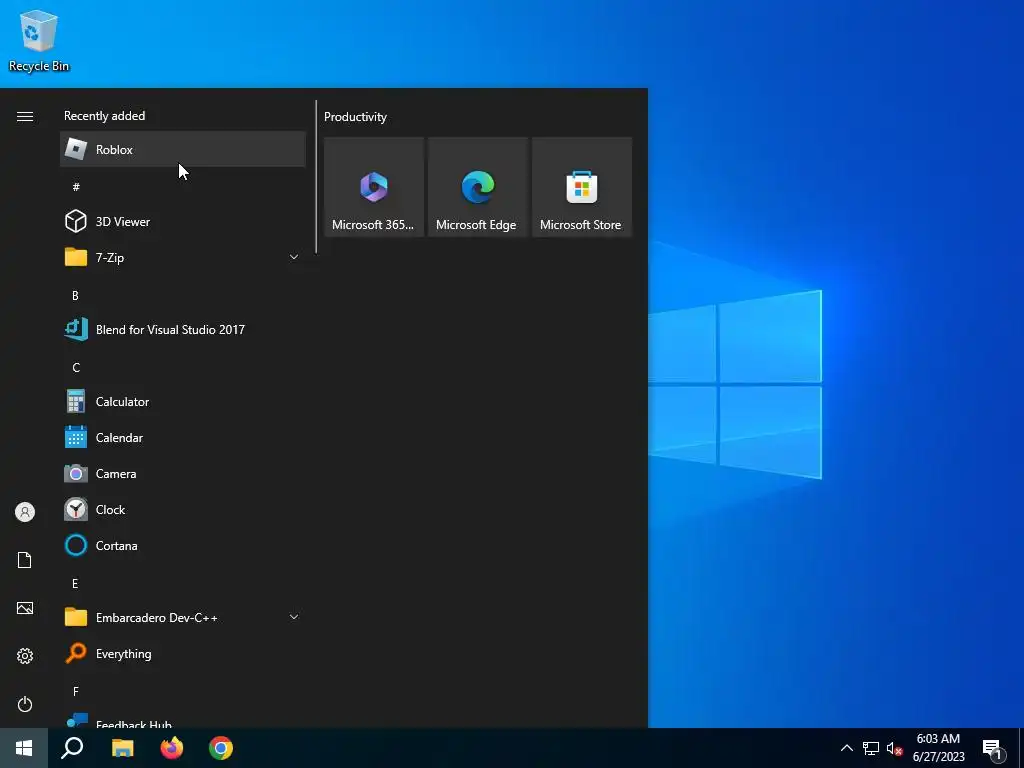The image size is (1024, 768).
Task: Click the network status tray icon
Action: [871, 748]
